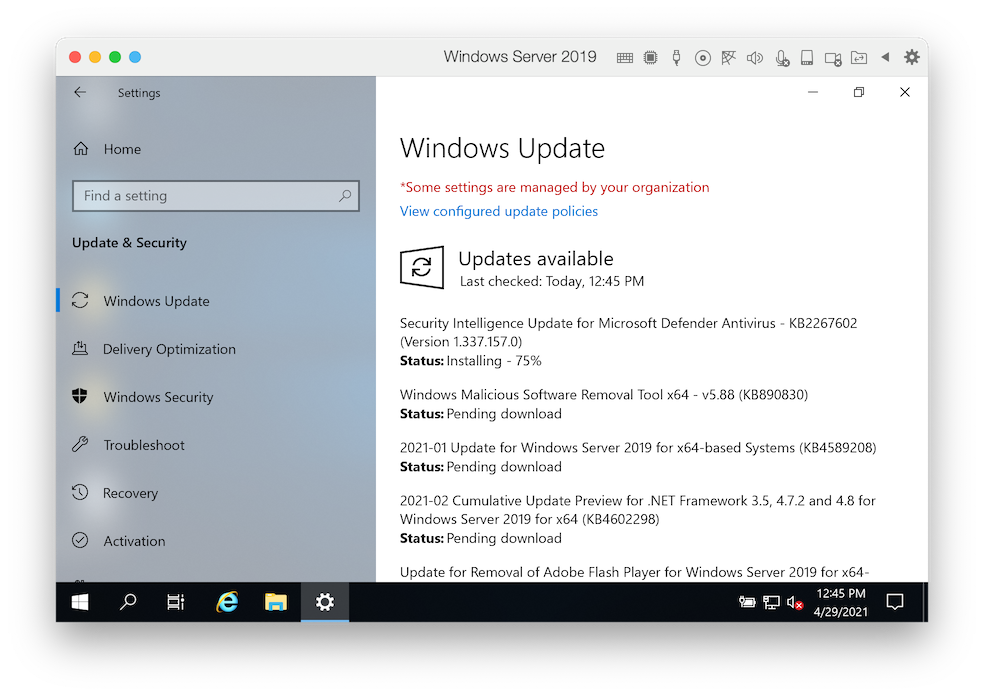Enable the disabled microphone icon
This screenshot has width=984, height=696.
782,58
